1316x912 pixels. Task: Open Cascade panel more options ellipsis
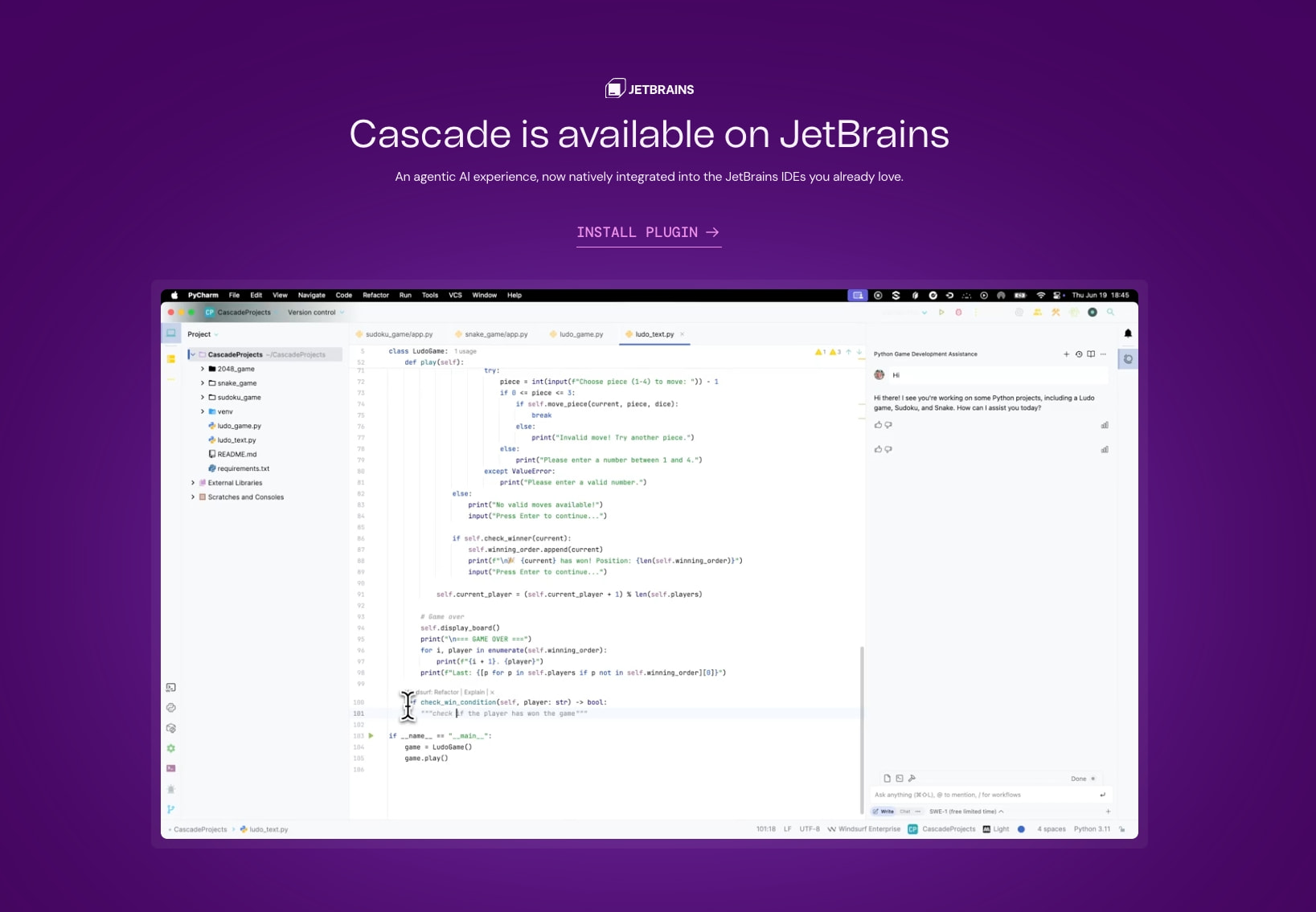(x=1103, y=354)
